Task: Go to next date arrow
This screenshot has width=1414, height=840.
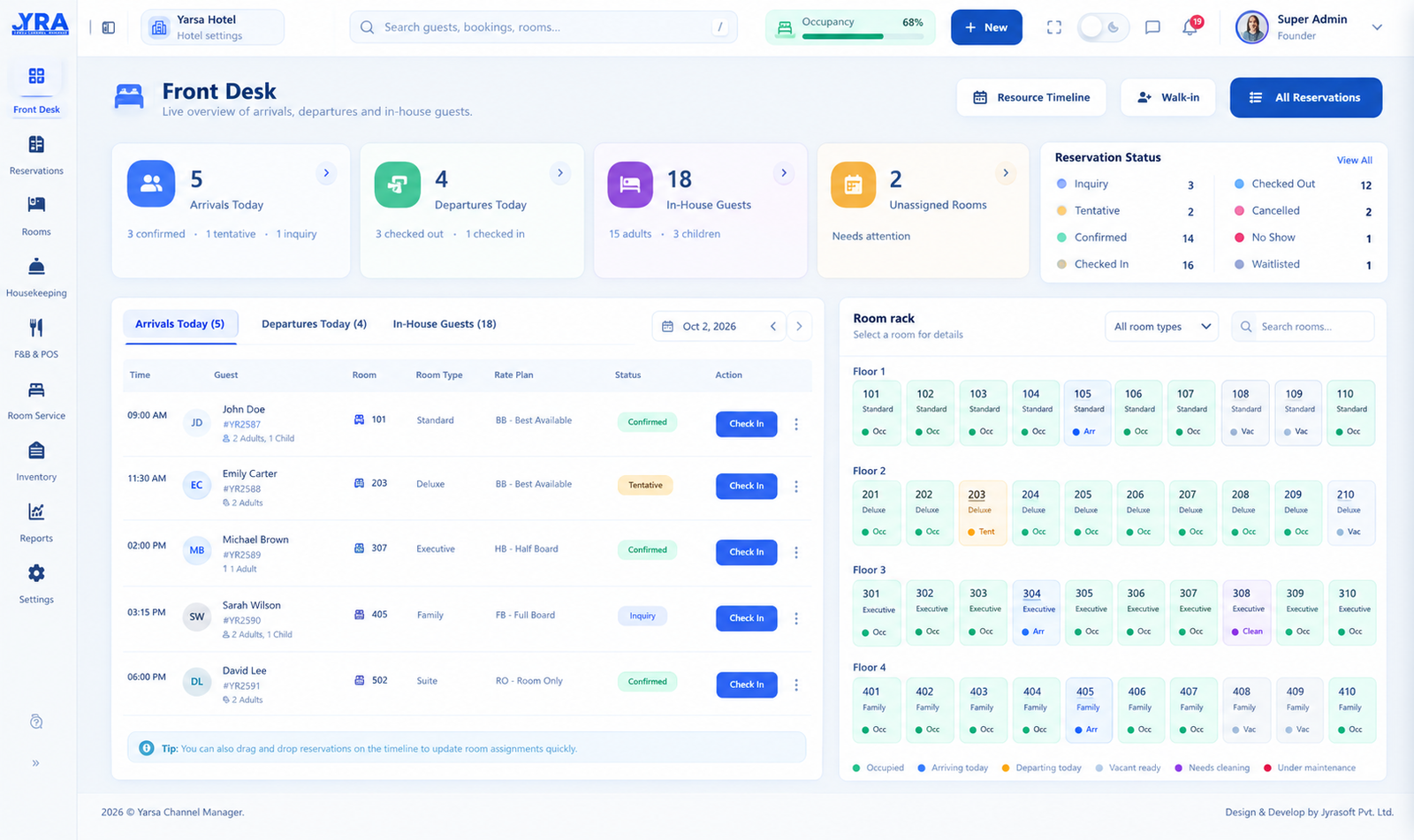Action: coord(799,327)
